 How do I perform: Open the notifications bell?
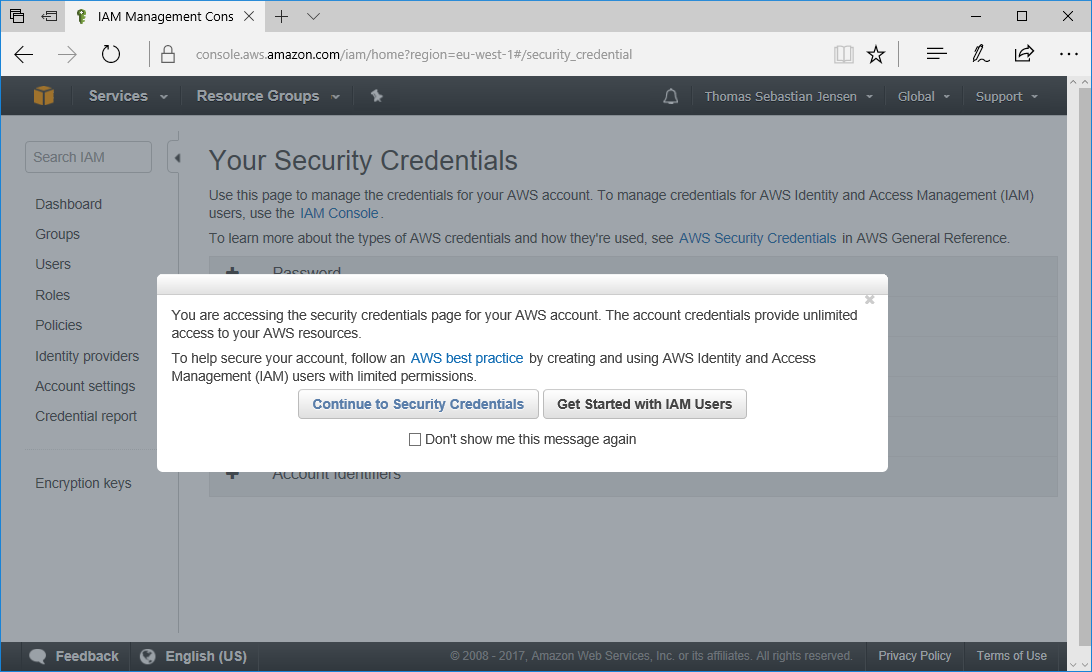coord(671,97)
